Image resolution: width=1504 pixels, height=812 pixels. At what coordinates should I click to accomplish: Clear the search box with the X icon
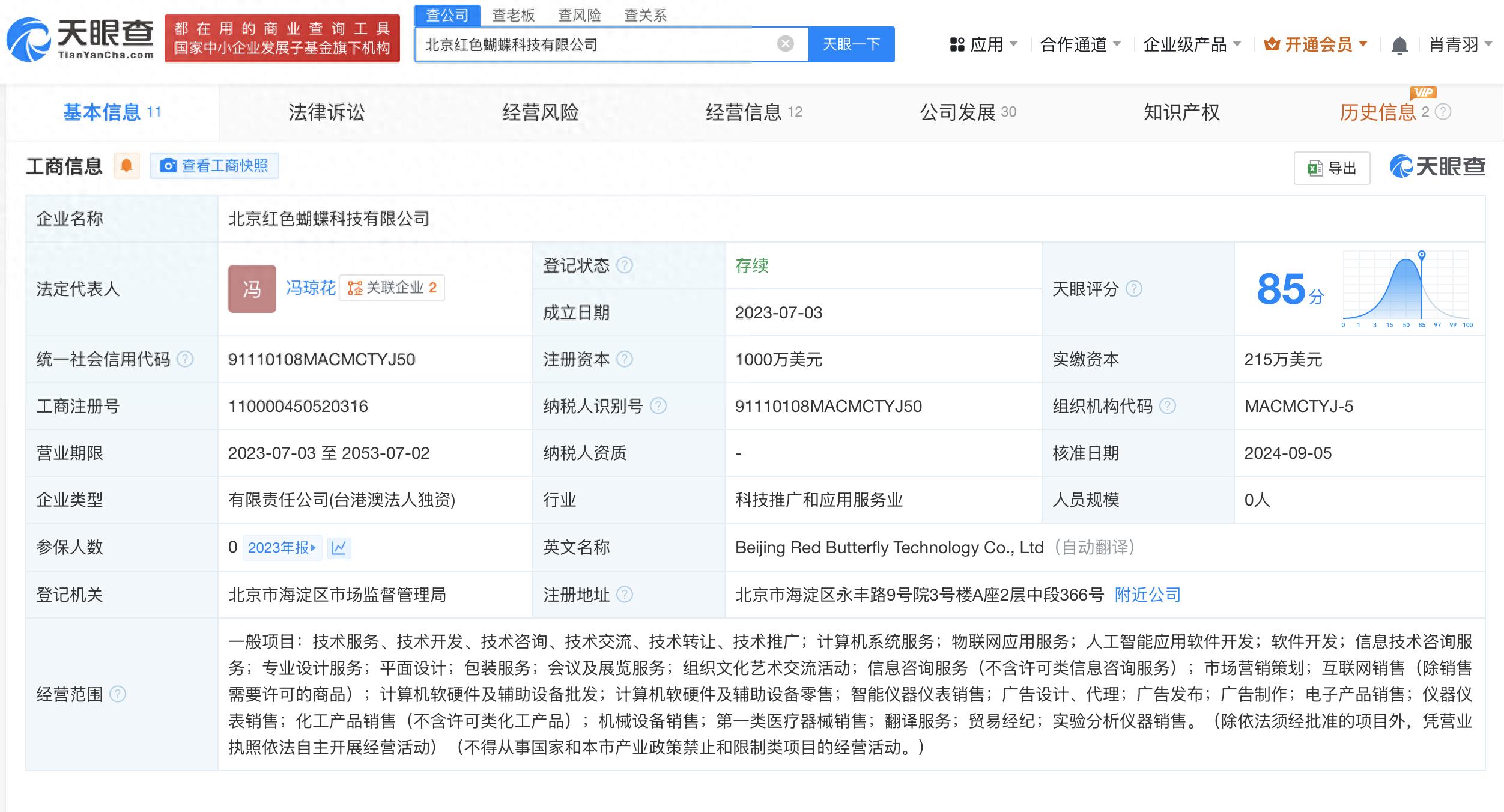pyautogui.click(x=785, y=44)
